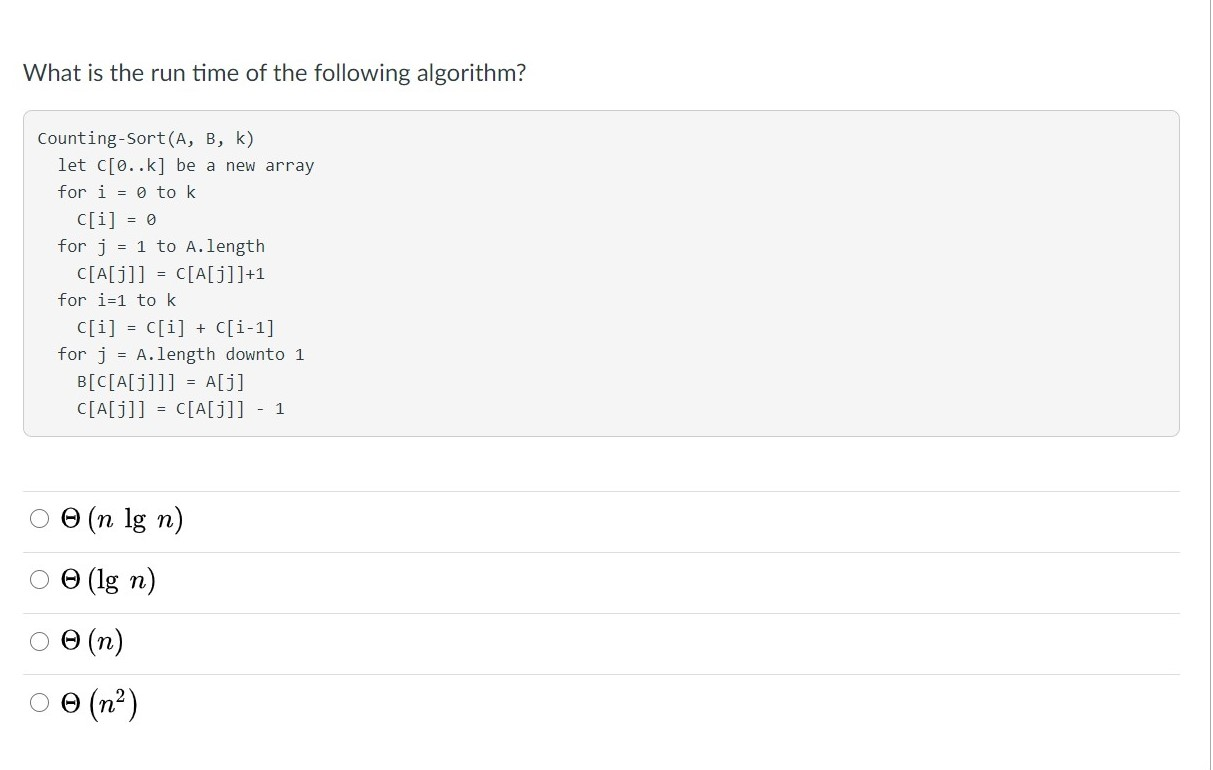
Task: Click the Θ(n²) answer label text
Action: pos(99,703)
